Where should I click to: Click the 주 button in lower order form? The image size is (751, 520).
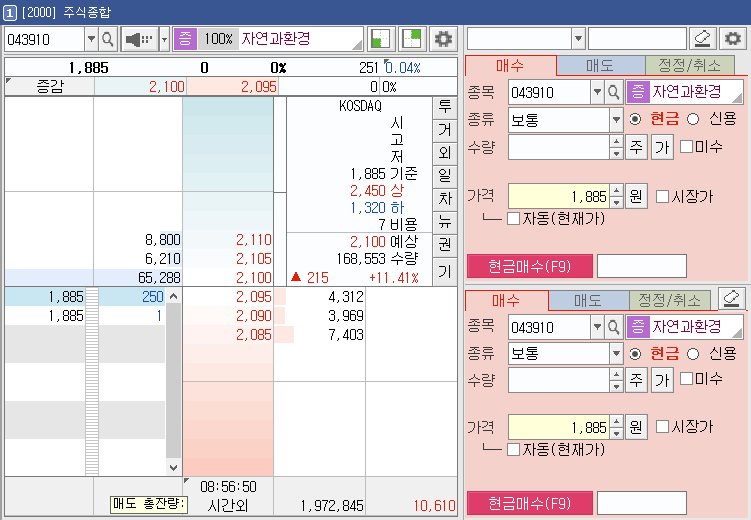coord(636,380)
